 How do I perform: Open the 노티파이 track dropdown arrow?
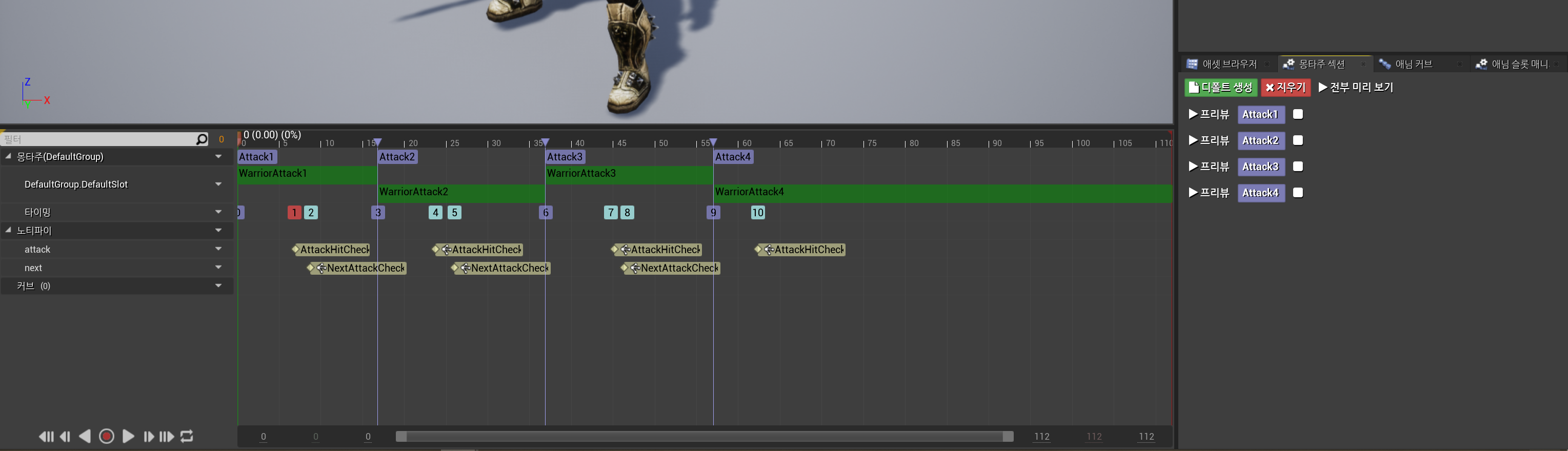click(x=218, y=231)
